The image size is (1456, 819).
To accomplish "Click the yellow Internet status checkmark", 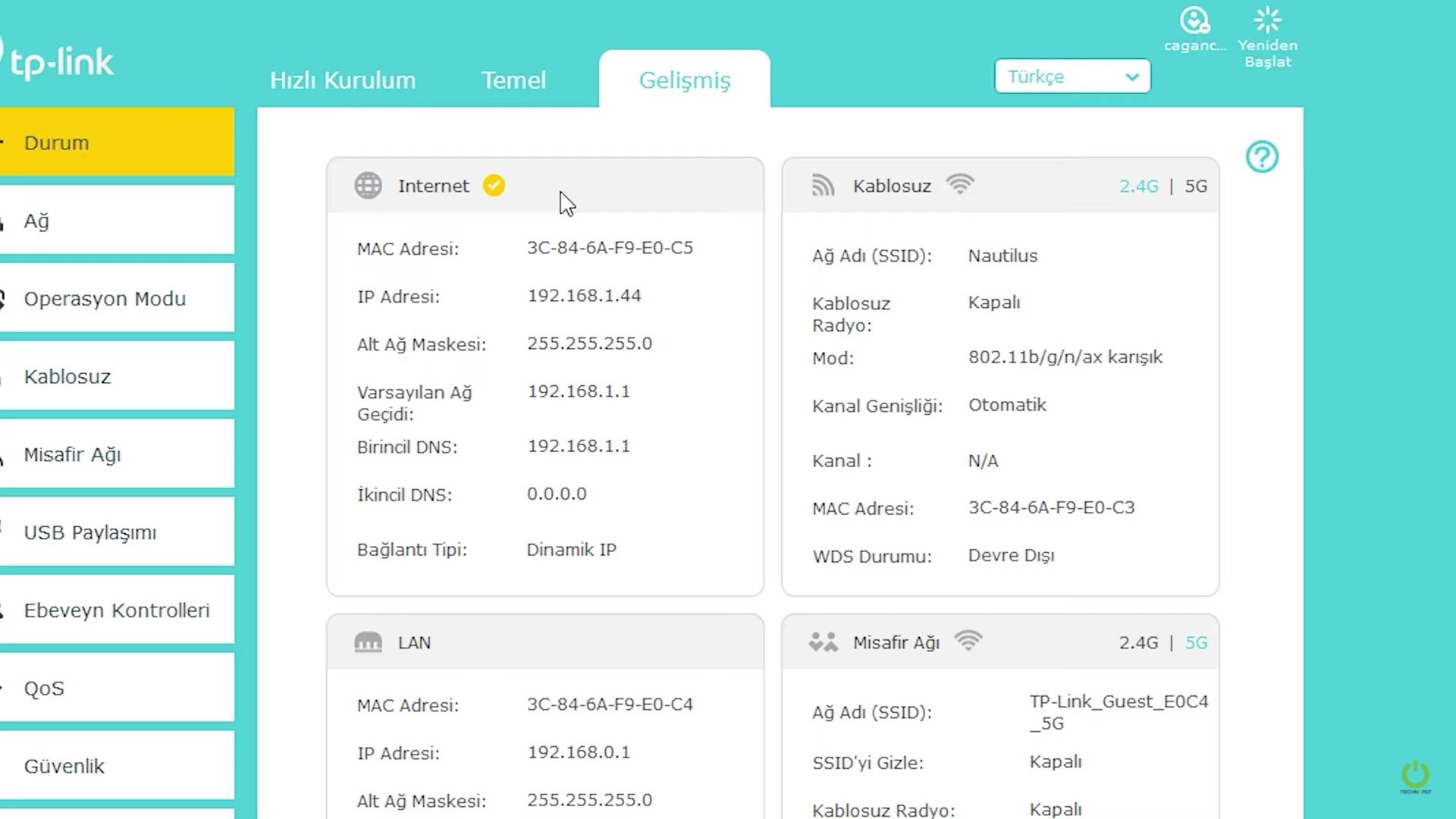I will (x=494, y=186).
